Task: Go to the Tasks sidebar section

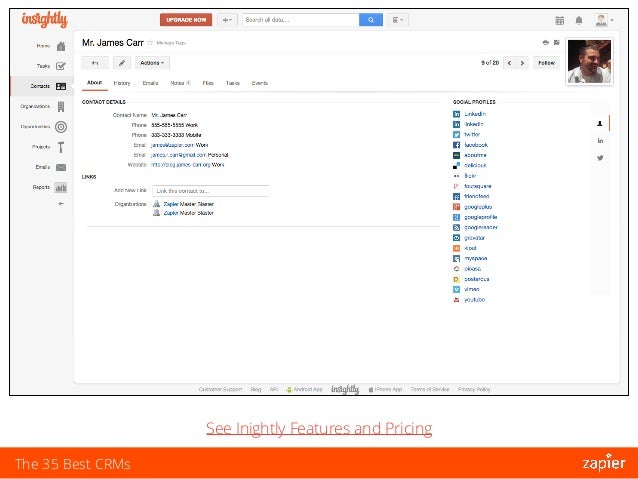Action: pyautogui.click(x=51, y=66)
